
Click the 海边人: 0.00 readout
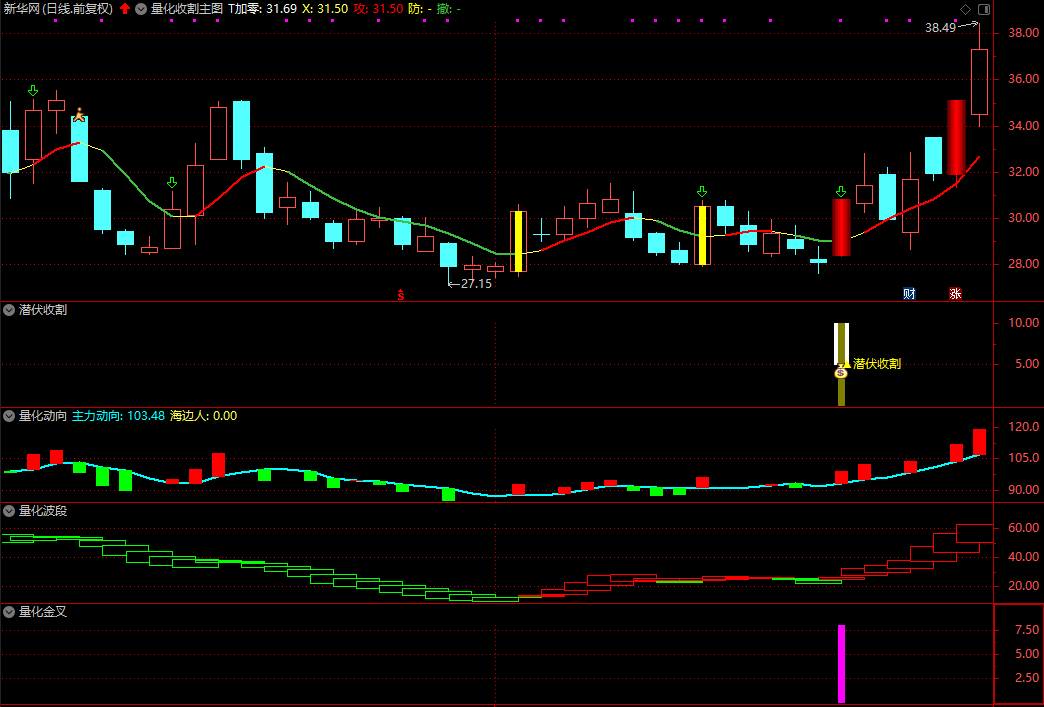click(x=204, y=416)
